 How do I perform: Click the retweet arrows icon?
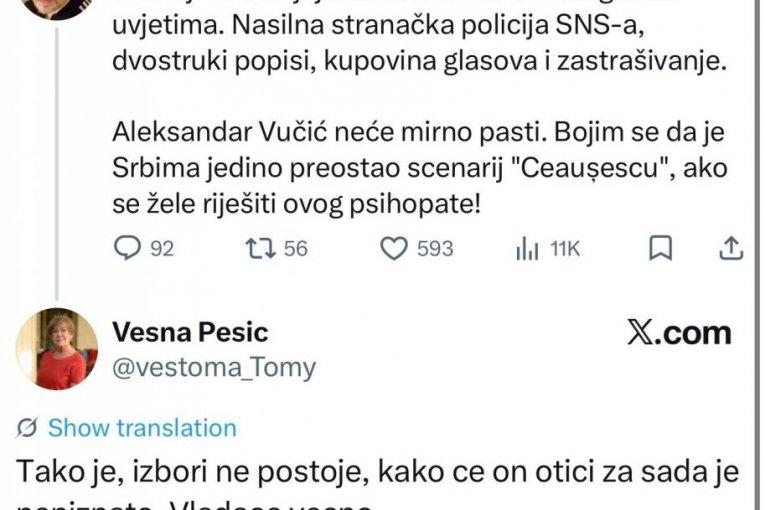click(259, 248)
